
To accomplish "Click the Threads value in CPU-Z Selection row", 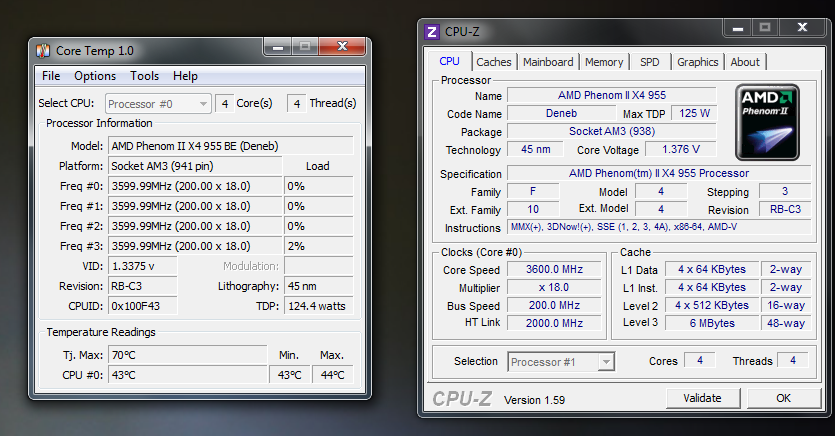I will click(793, 360).
